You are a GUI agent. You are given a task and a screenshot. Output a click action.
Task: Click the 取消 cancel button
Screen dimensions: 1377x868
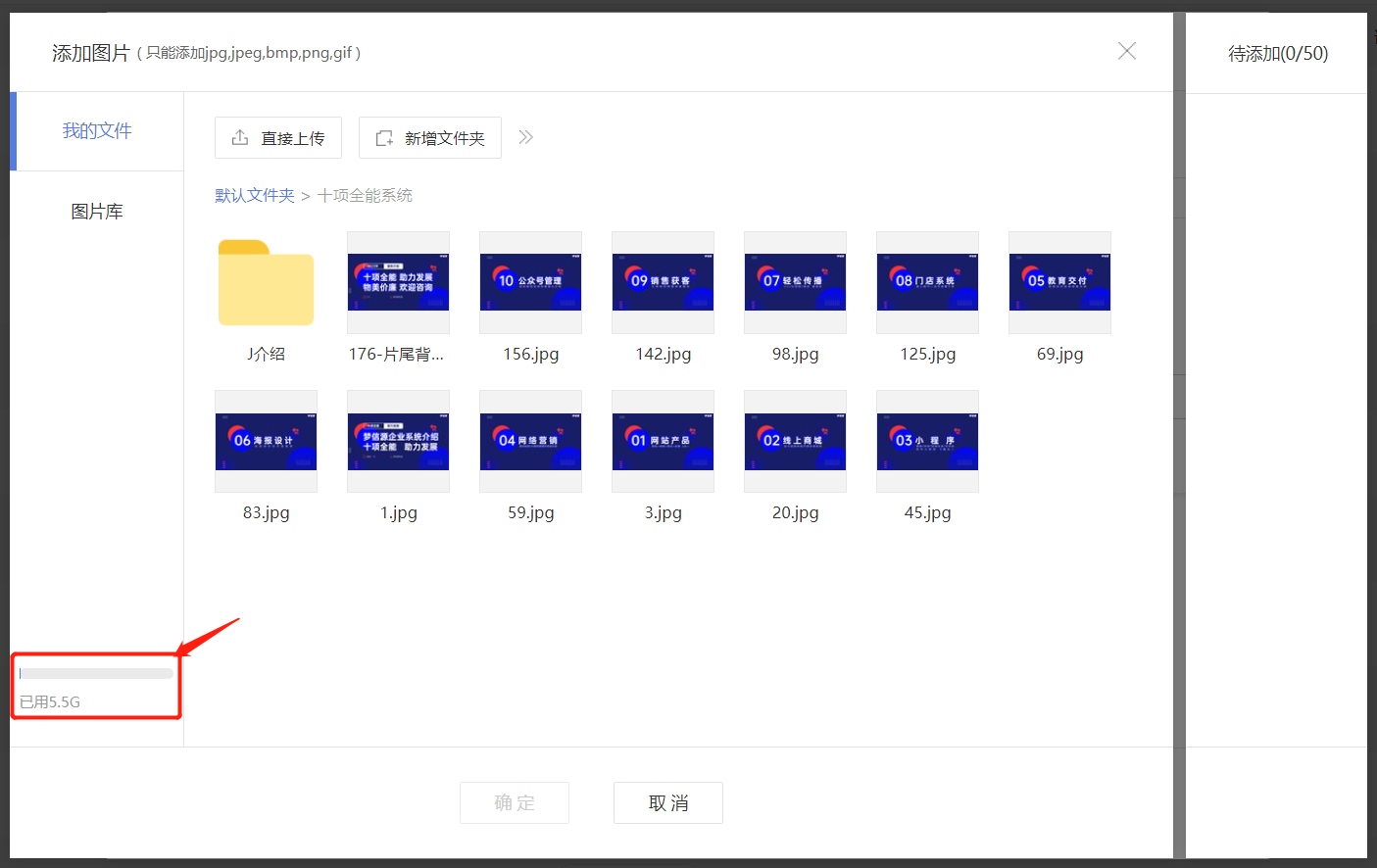668,803
